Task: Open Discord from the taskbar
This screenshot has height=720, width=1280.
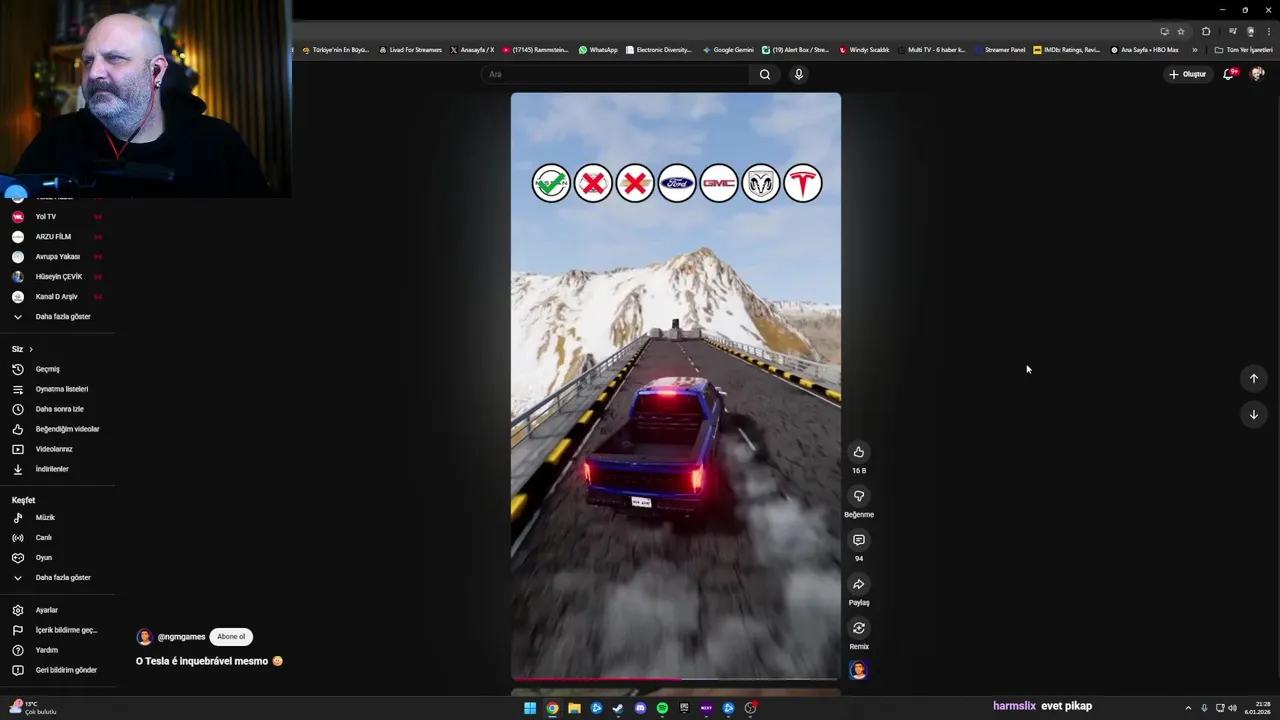Action: [640, 708]
